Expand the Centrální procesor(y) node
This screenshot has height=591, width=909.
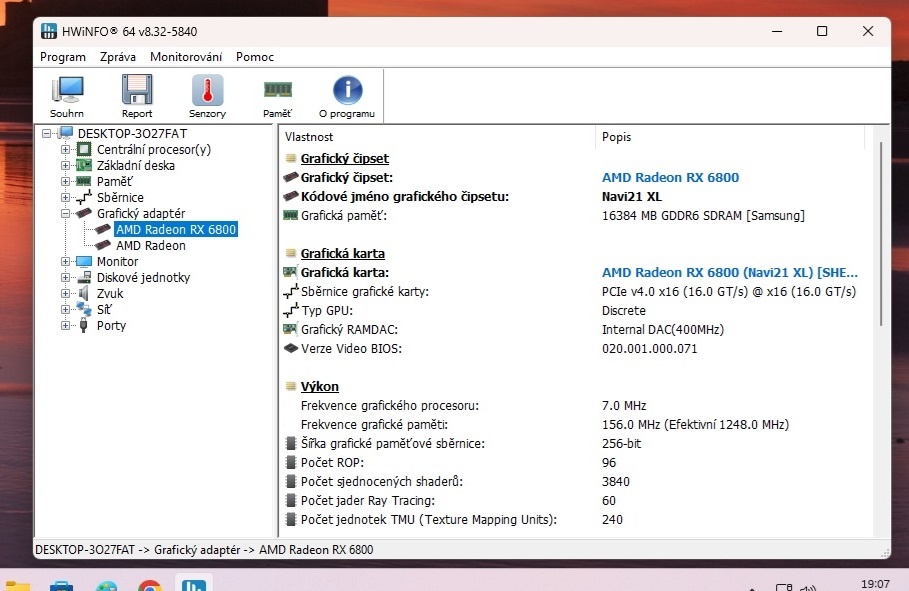[x=67, y=150]
